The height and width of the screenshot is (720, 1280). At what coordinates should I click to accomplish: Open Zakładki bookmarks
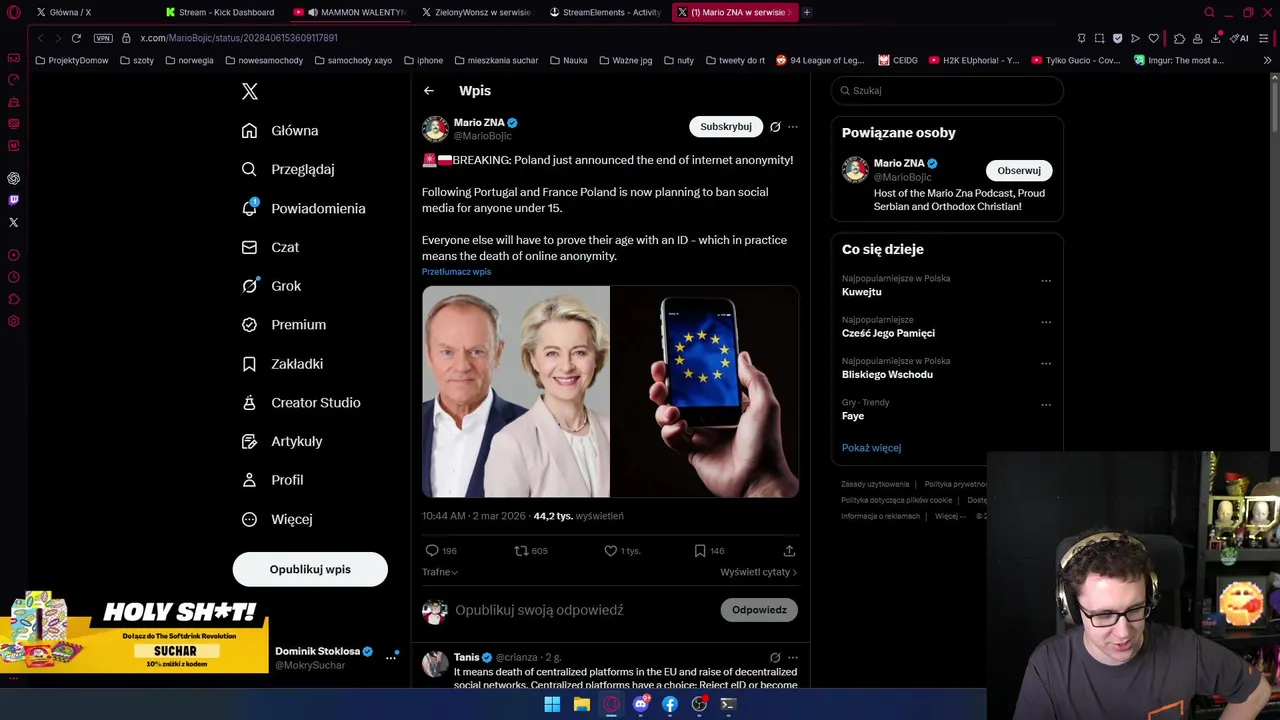coord(282,364)
